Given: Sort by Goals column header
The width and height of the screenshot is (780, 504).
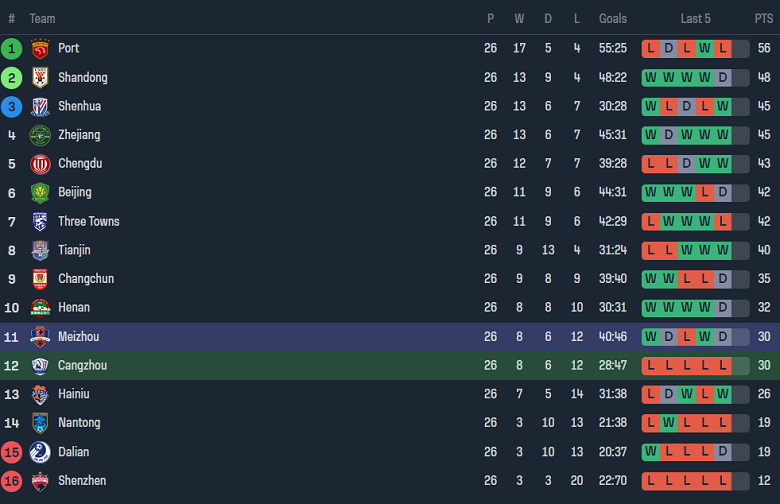Looking at the screenshot, I should (x=613, y=18).
